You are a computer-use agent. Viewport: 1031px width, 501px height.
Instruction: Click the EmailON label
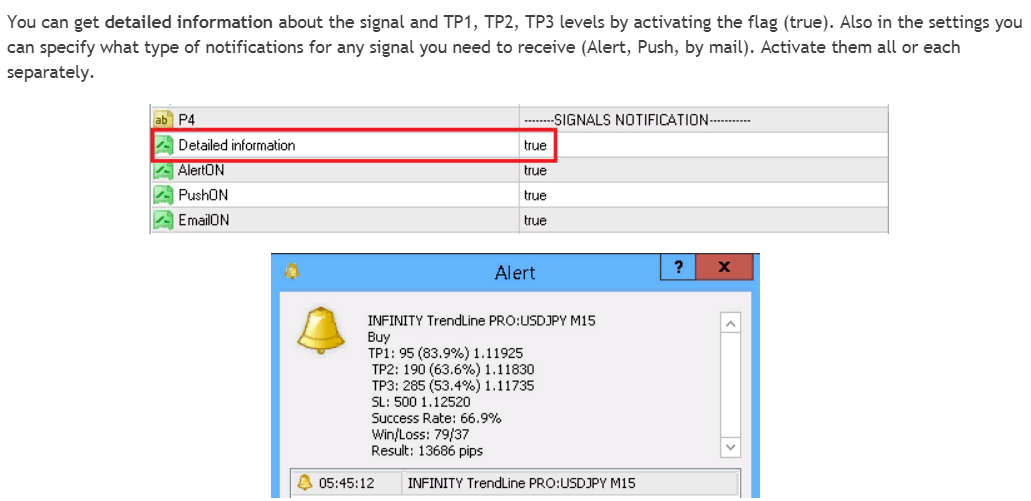(204, 220)
